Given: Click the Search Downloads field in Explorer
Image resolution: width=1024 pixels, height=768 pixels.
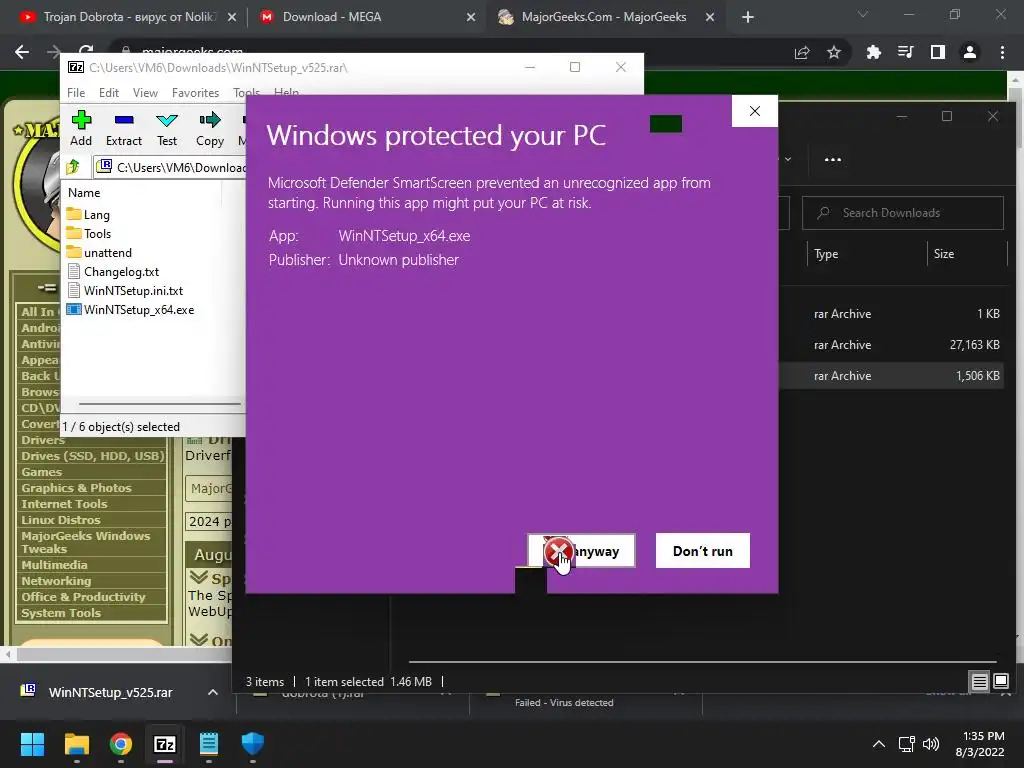Looking at the screenshot, I should click(x=903, y=213).
